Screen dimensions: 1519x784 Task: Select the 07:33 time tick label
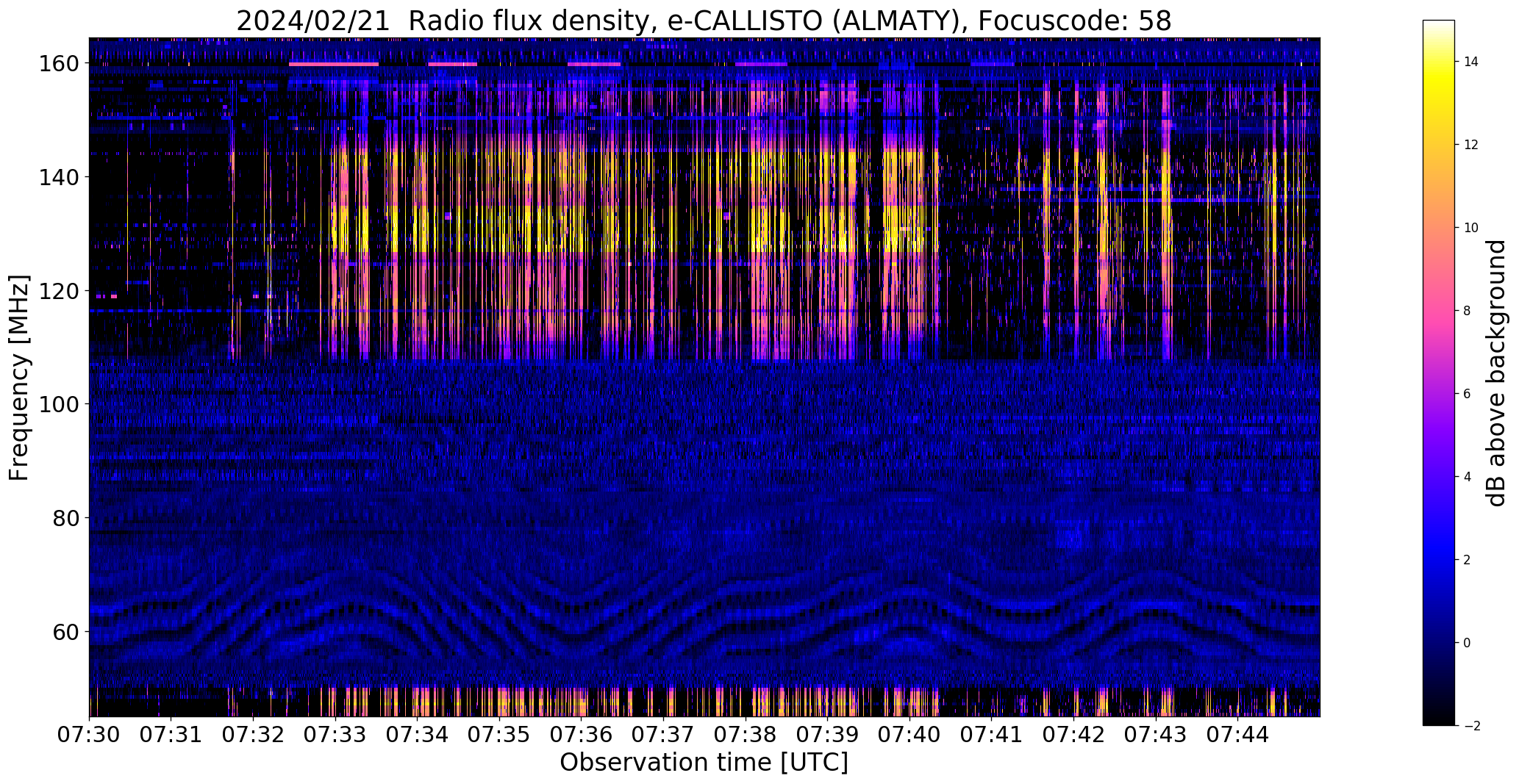335,735
